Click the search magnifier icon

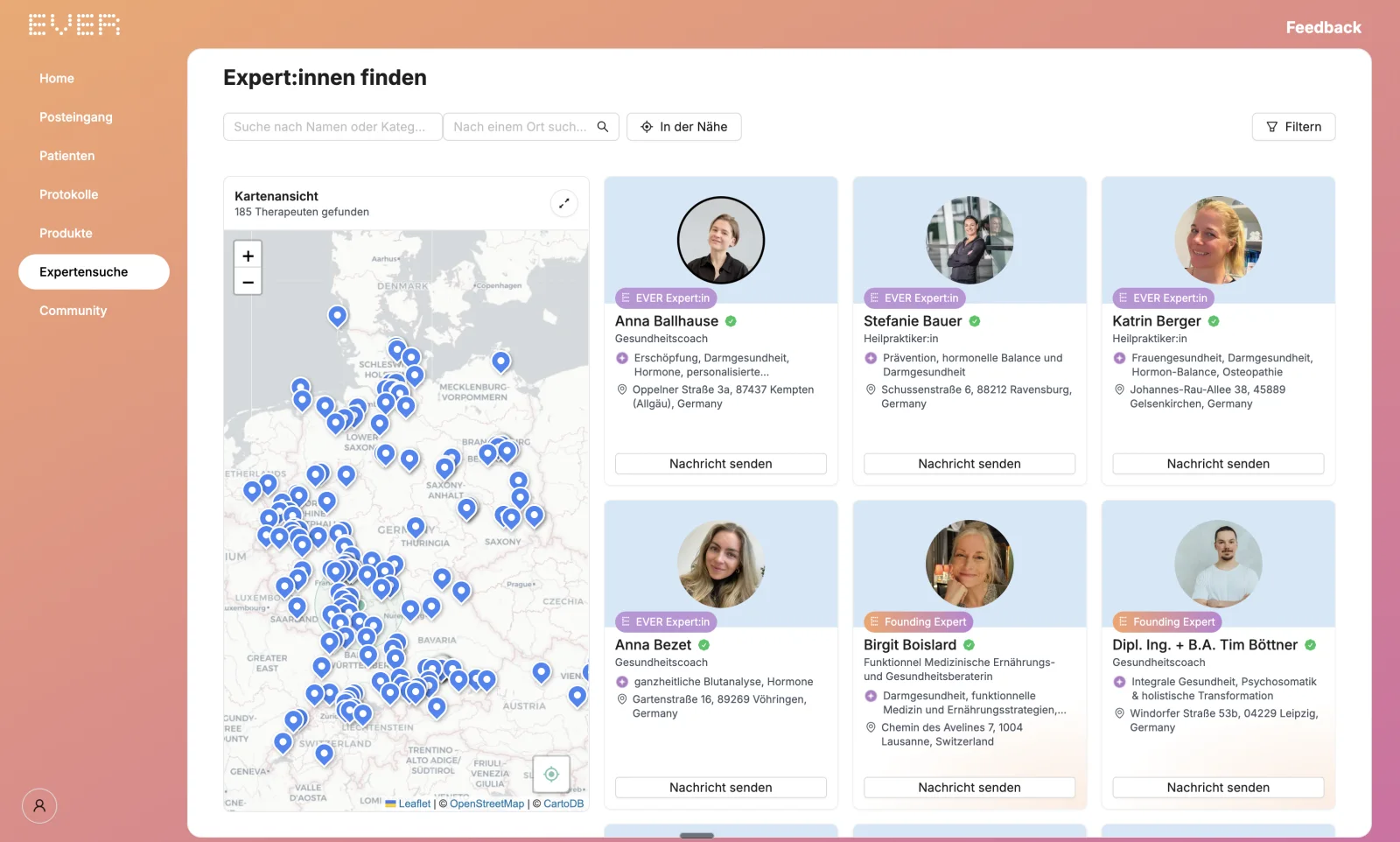click(603, 127)
